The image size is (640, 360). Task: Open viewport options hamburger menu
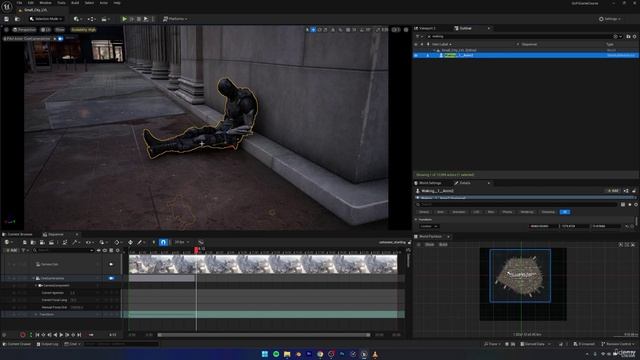(x=6, y=30)
